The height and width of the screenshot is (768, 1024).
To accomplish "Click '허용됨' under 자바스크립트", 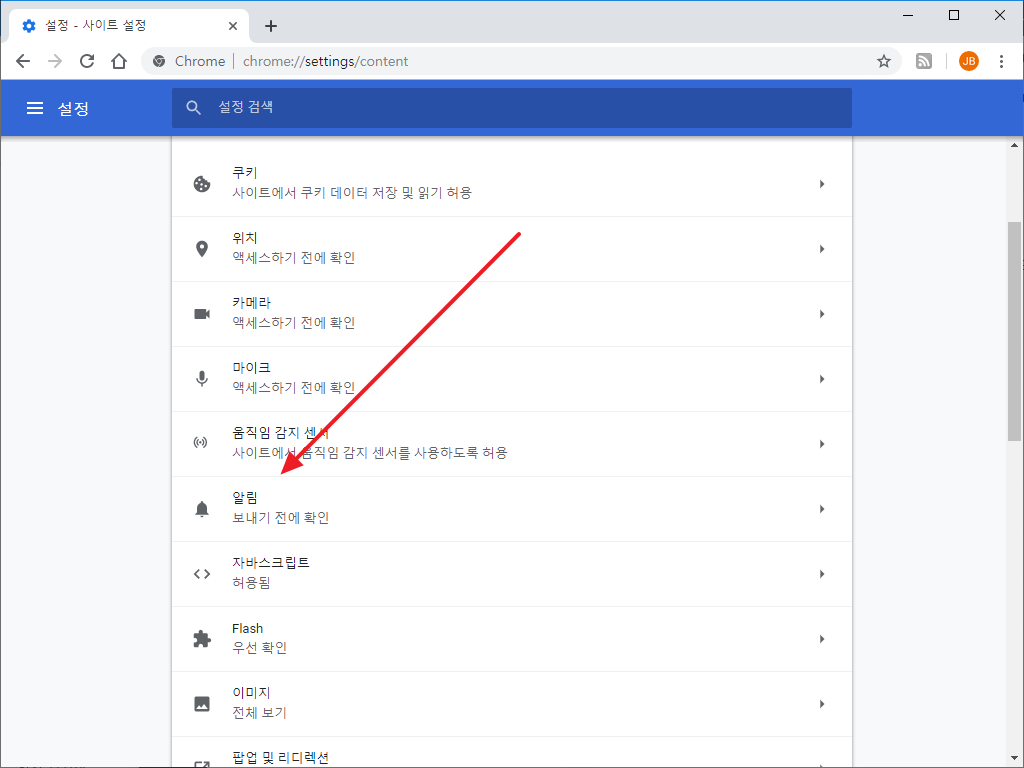I will [251, 583].
